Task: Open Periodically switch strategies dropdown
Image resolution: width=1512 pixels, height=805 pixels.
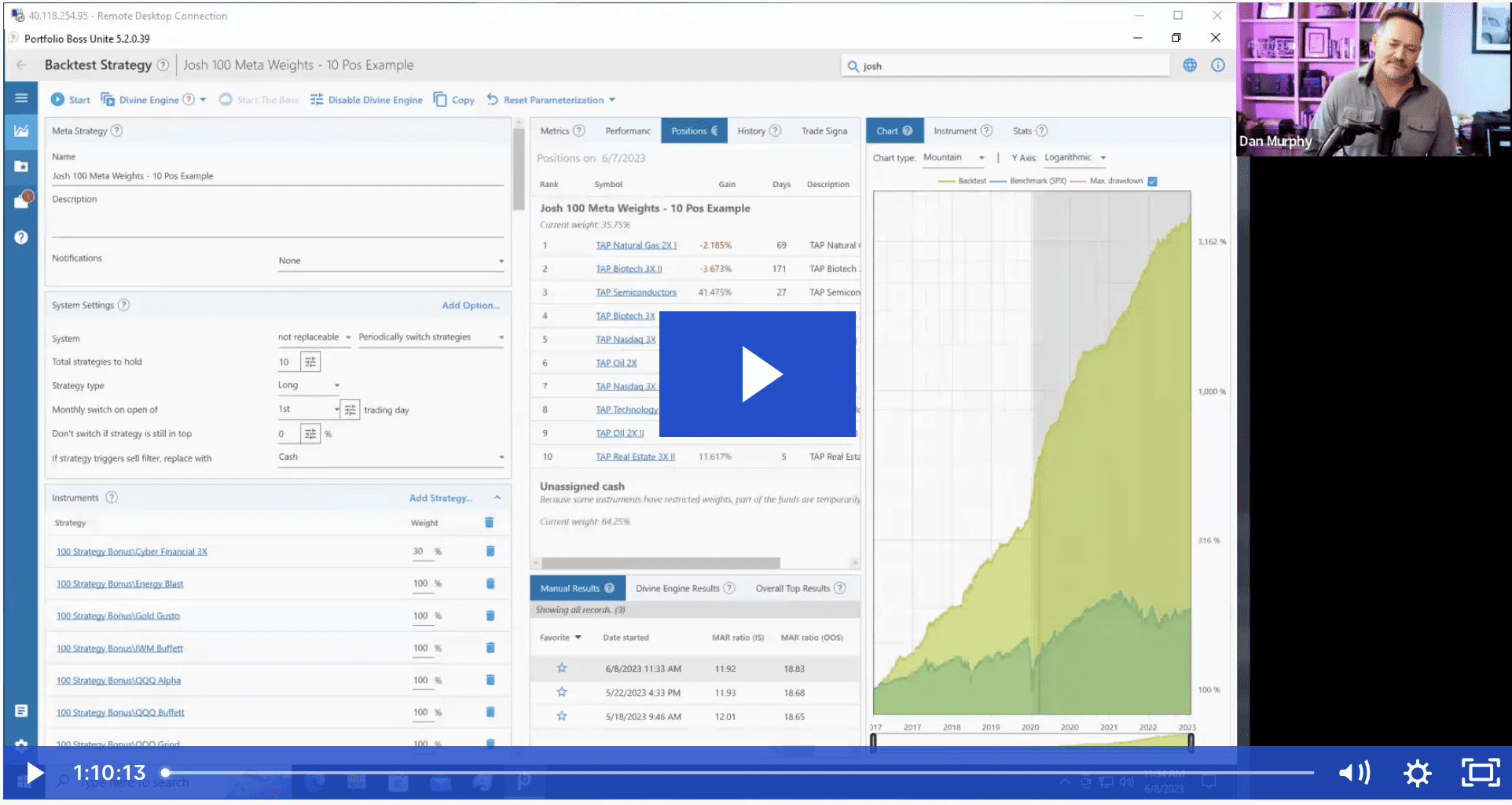Action: [x=431, y=337]
